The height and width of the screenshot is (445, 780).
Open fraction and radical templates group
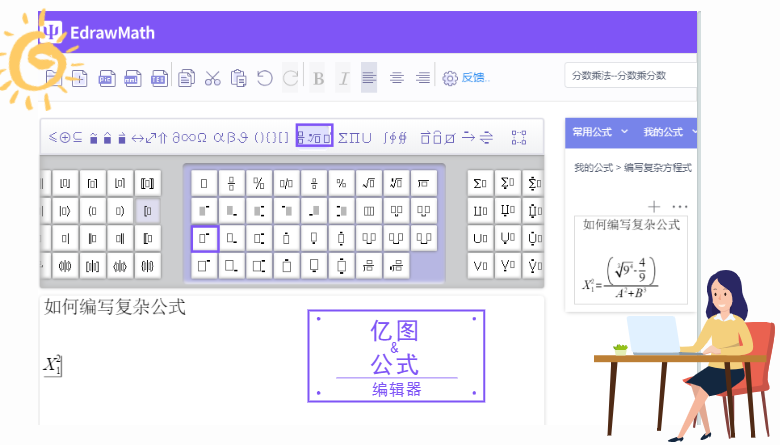tap(314, 135)
